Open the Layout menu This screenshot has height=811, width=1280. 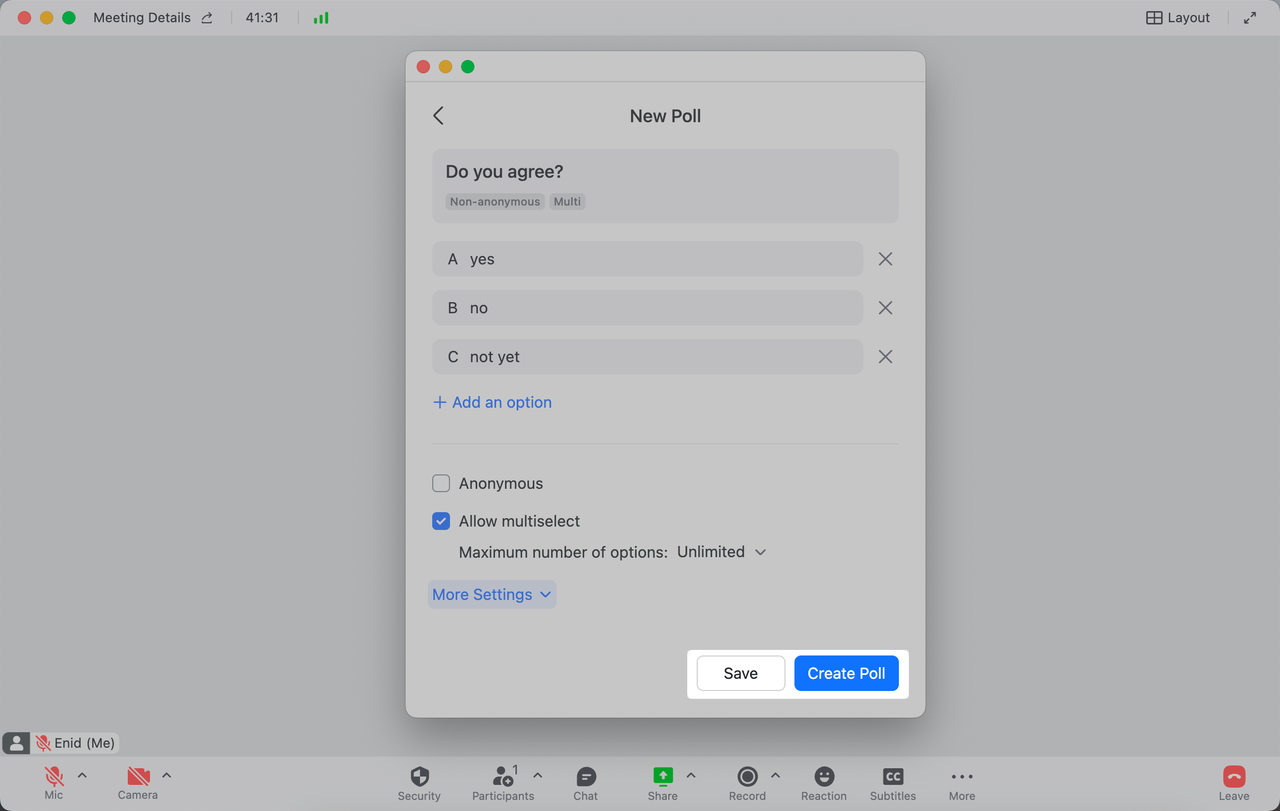1178,18
